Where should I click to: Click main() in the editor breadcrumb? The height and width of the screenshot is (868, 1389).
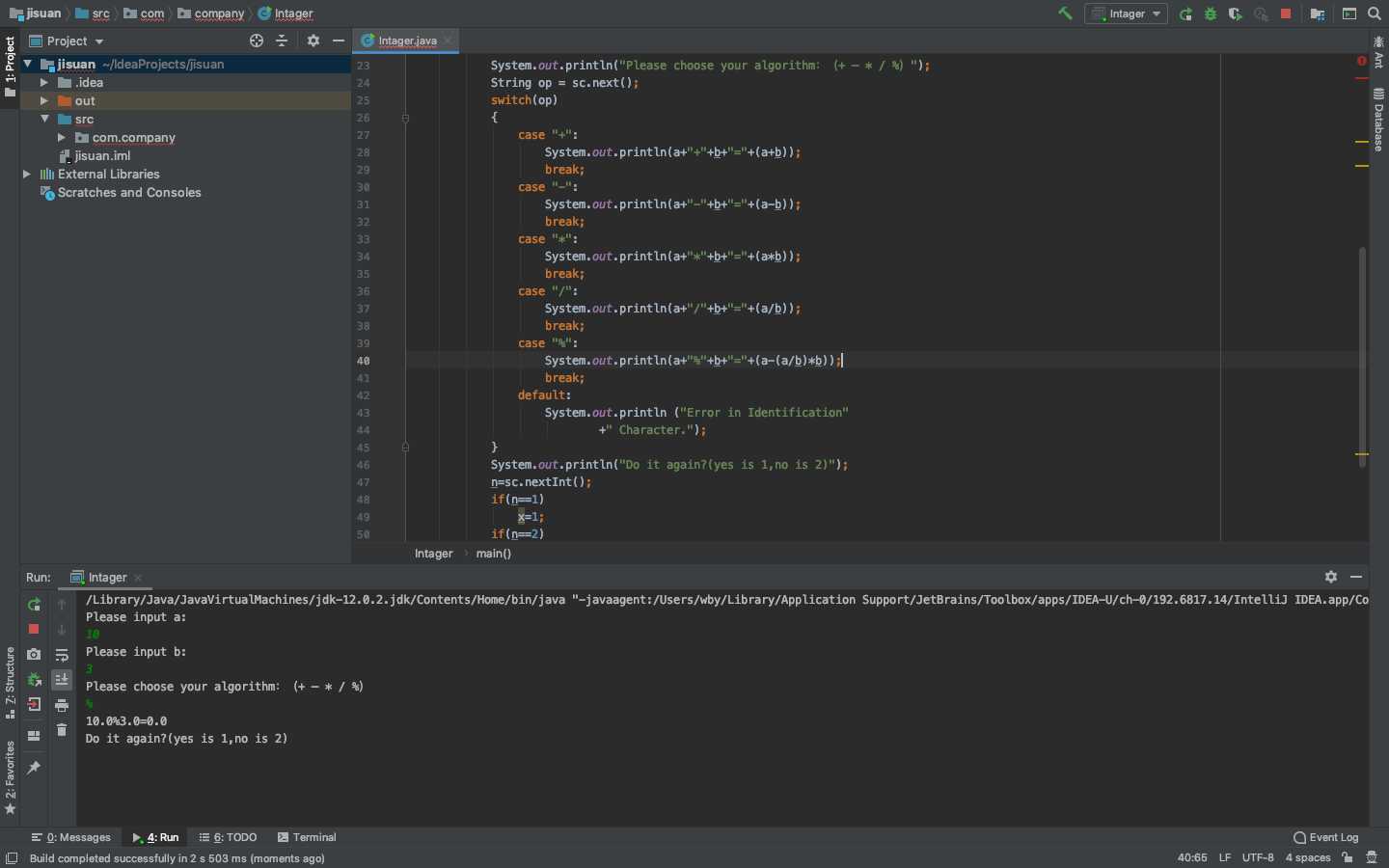point(494,554)
